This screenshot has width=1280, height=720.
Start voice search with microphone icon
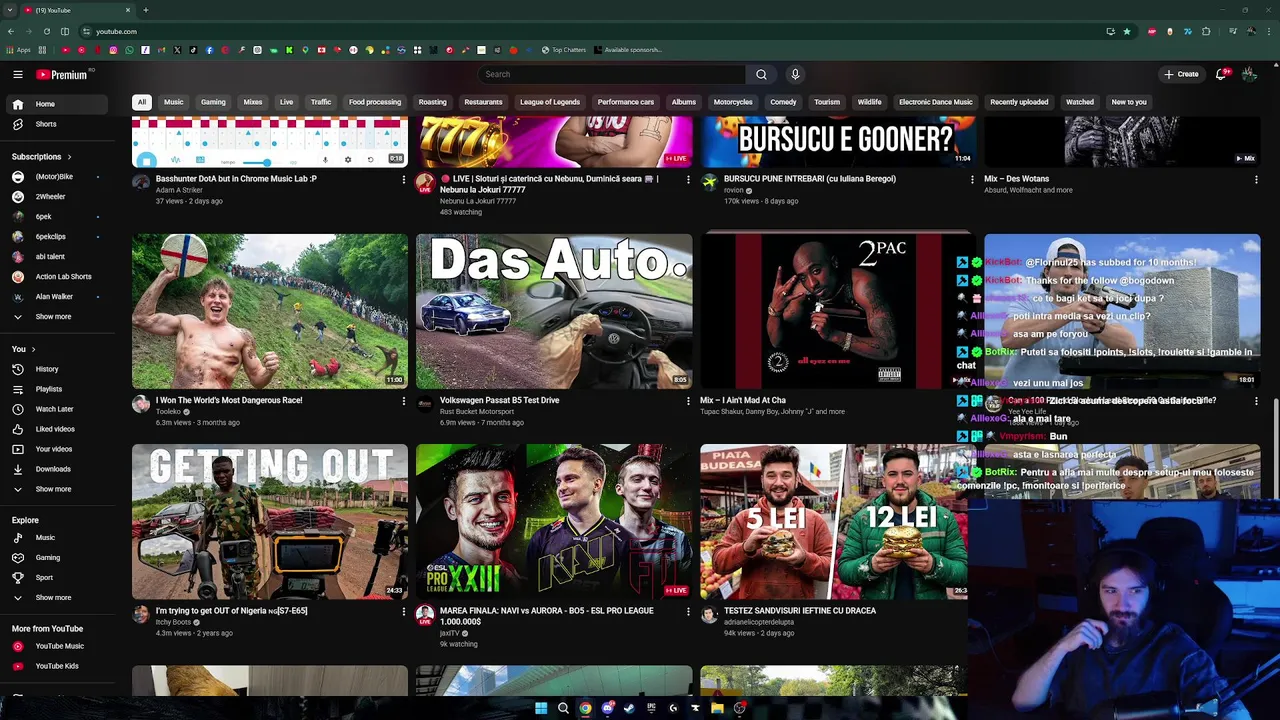point(795,74)
